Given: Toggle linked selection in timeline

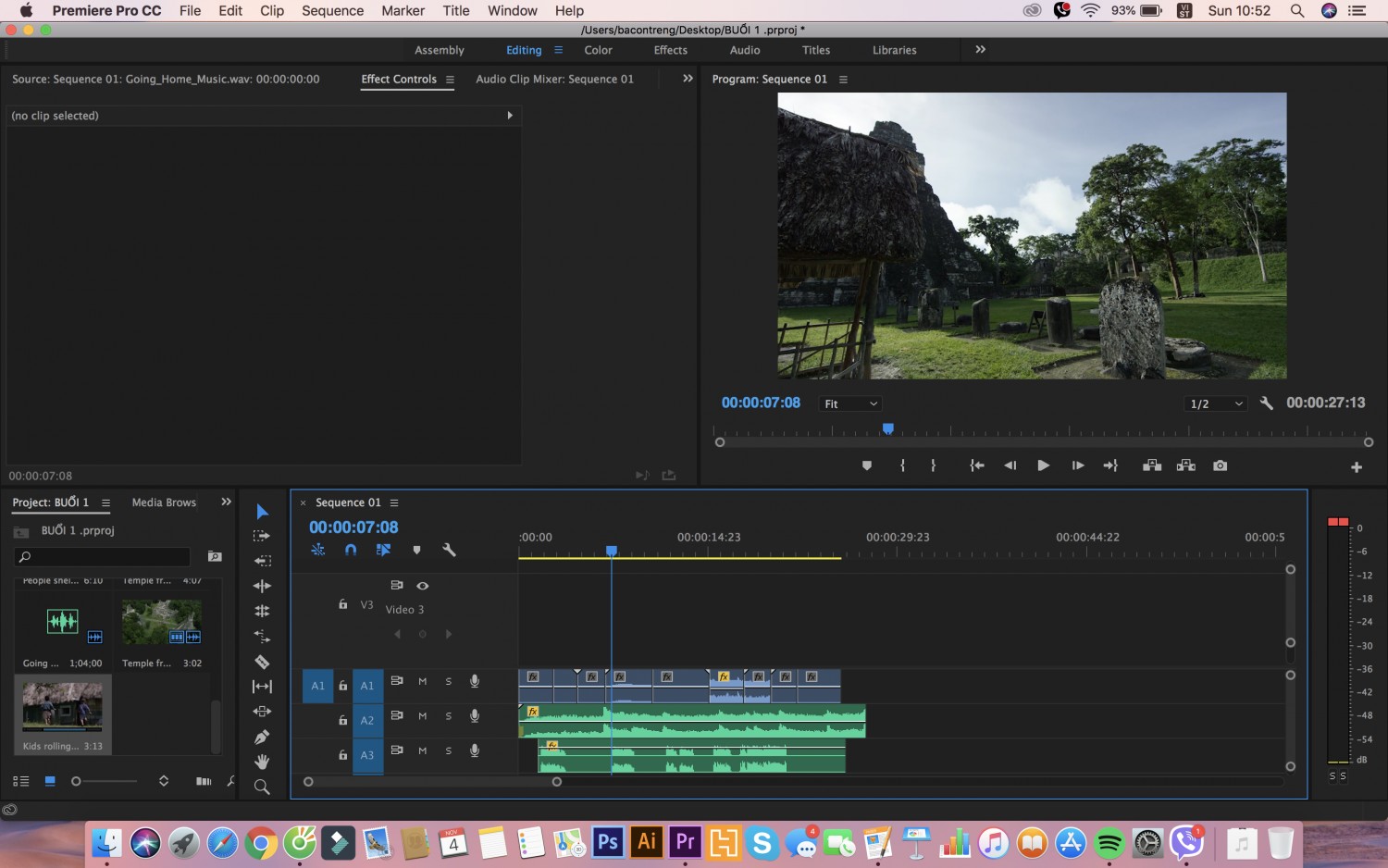Looking at the screenshot, I should (383, 550).
